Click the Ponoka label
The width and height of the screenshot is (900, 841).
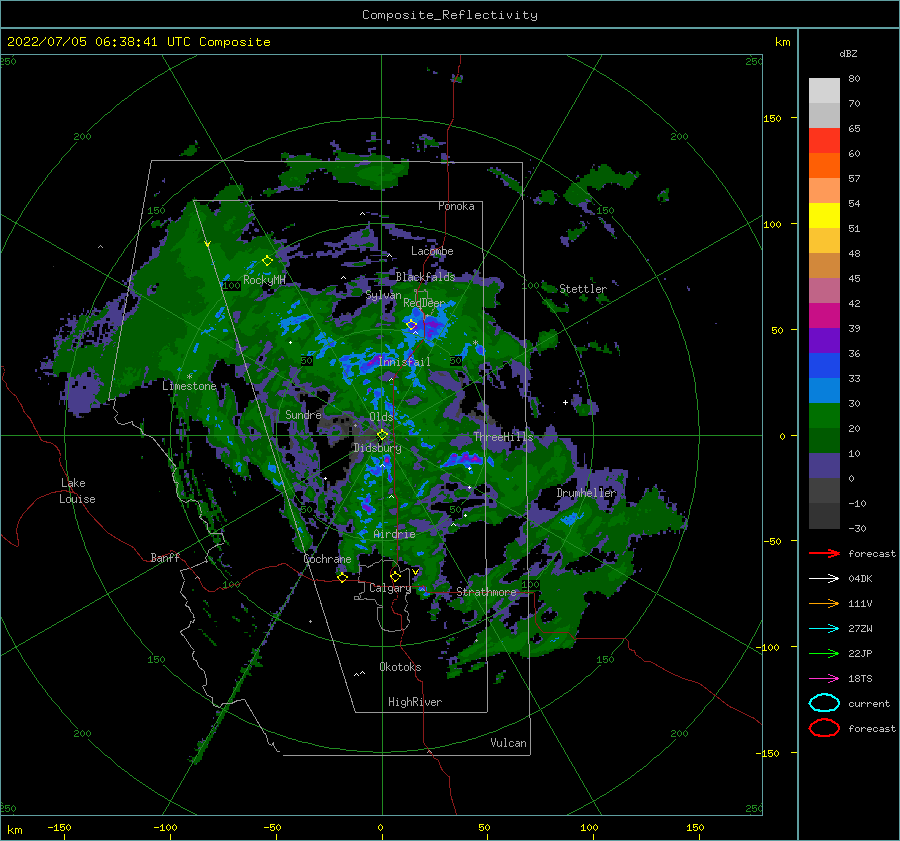(x=456, y=206)
